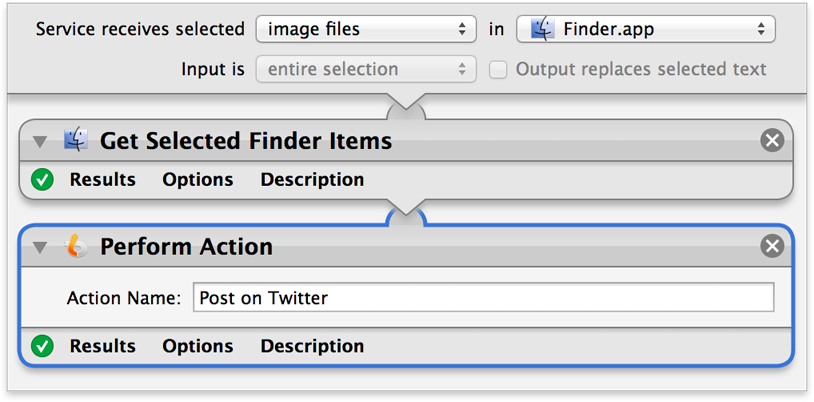Collapse the Get Selected Finder Items action
The width and height of the screenshot is (814, 402).
click(x=40, y=142)
